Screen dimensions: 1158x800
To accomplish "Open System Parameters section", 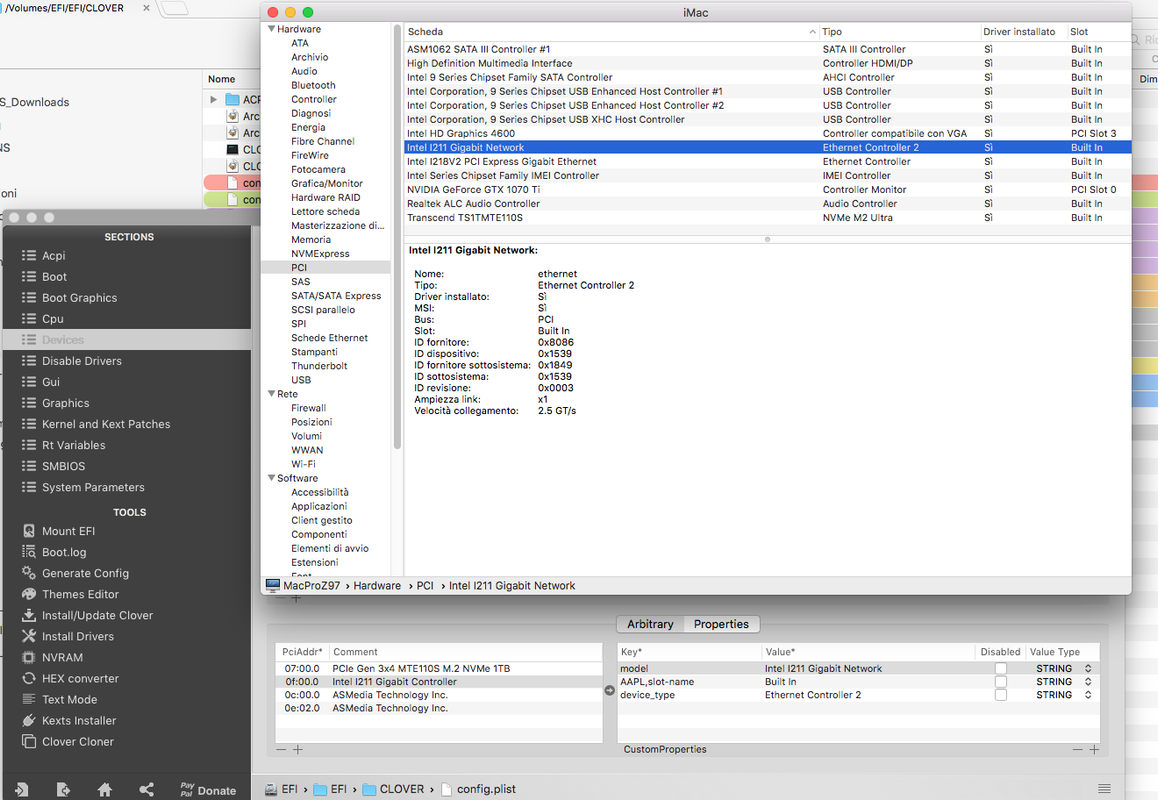I will 93,488.
